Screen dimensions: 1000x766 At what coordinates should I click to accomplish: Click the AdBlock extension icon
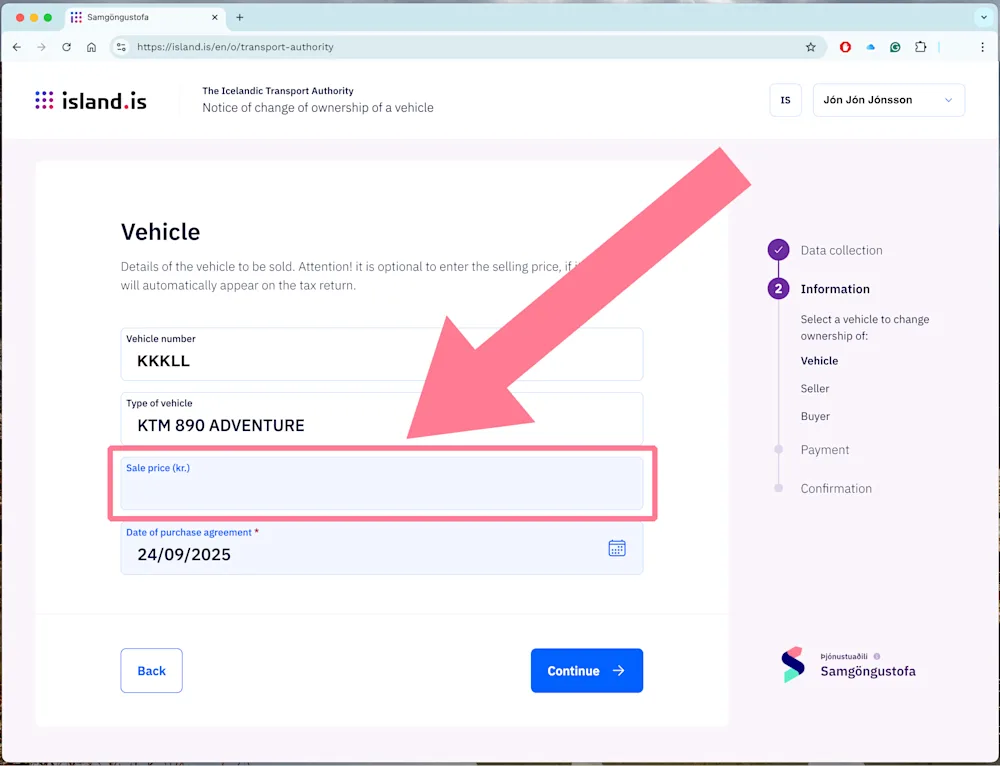845,46
